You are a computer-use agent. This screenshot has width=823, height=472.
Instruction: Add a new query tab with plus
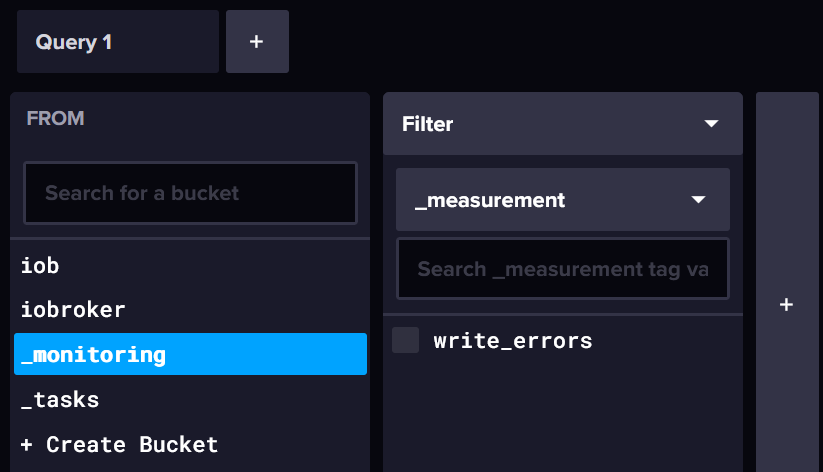257,41
